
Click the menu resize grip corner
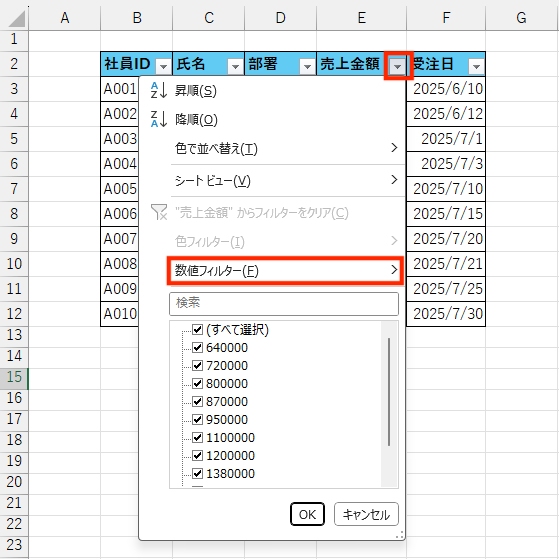[400, 535]
